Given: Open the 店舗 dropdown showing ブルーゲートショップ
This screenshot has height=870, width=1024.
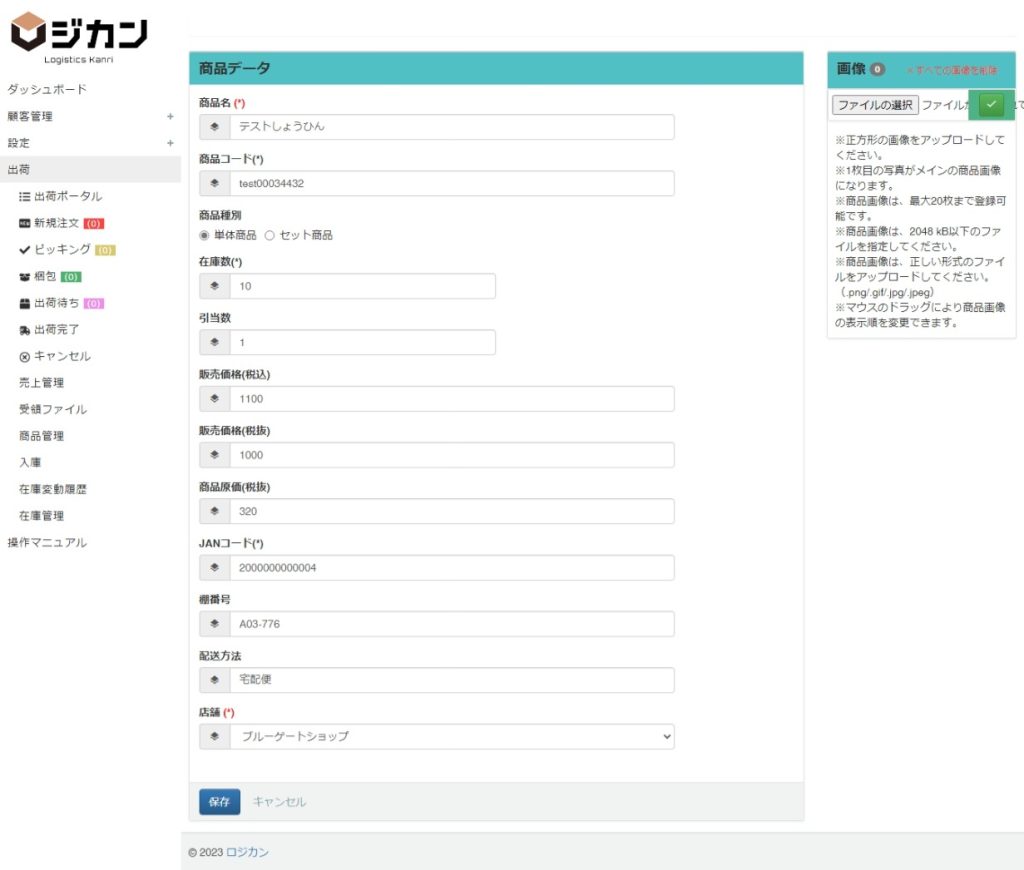Looking at the screenshot, I should (451, 737).
